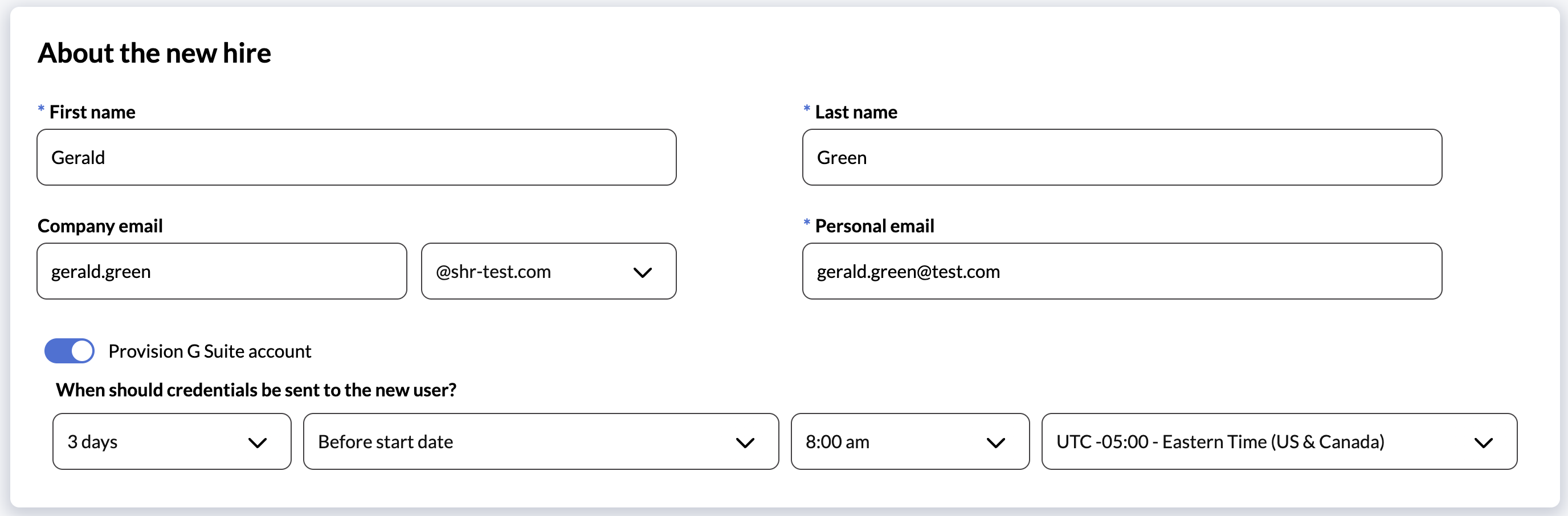This screenshot has width=1568, height=516.
Task: Select the Personal email input field
Action: 1121,272
